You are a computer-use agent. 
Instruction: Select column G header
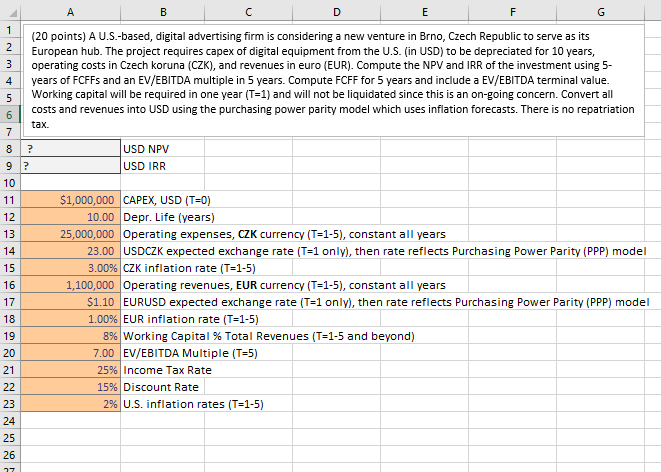[601, 12]
